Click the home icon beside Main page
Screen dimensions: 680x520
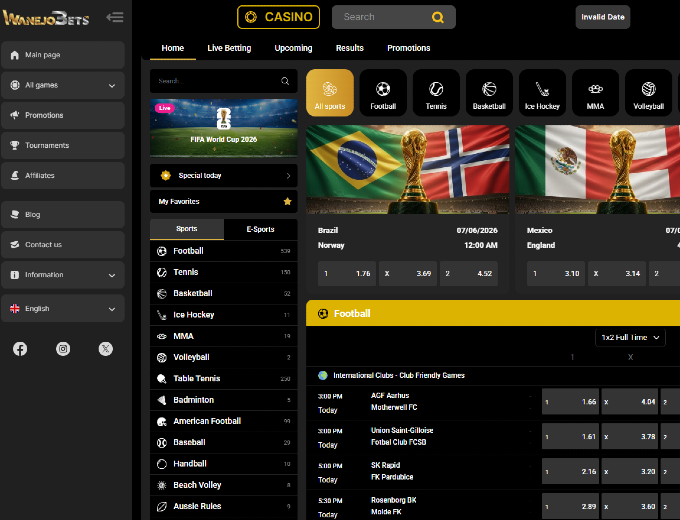15,55
